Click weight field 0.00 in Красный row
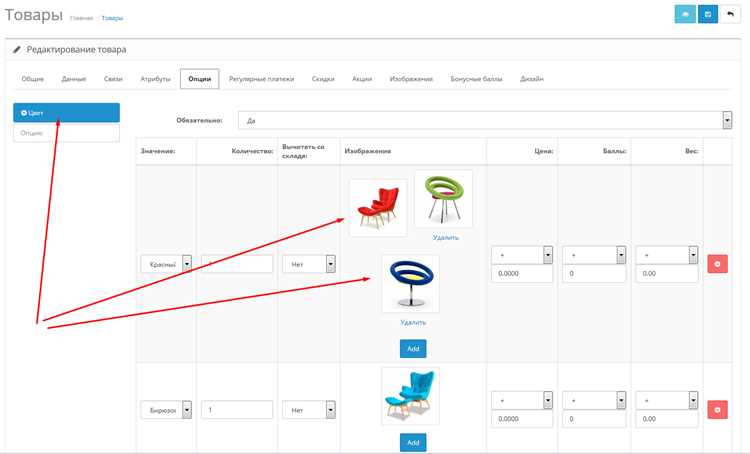This screenshot has width=750, height=454. tap(667, 274)
